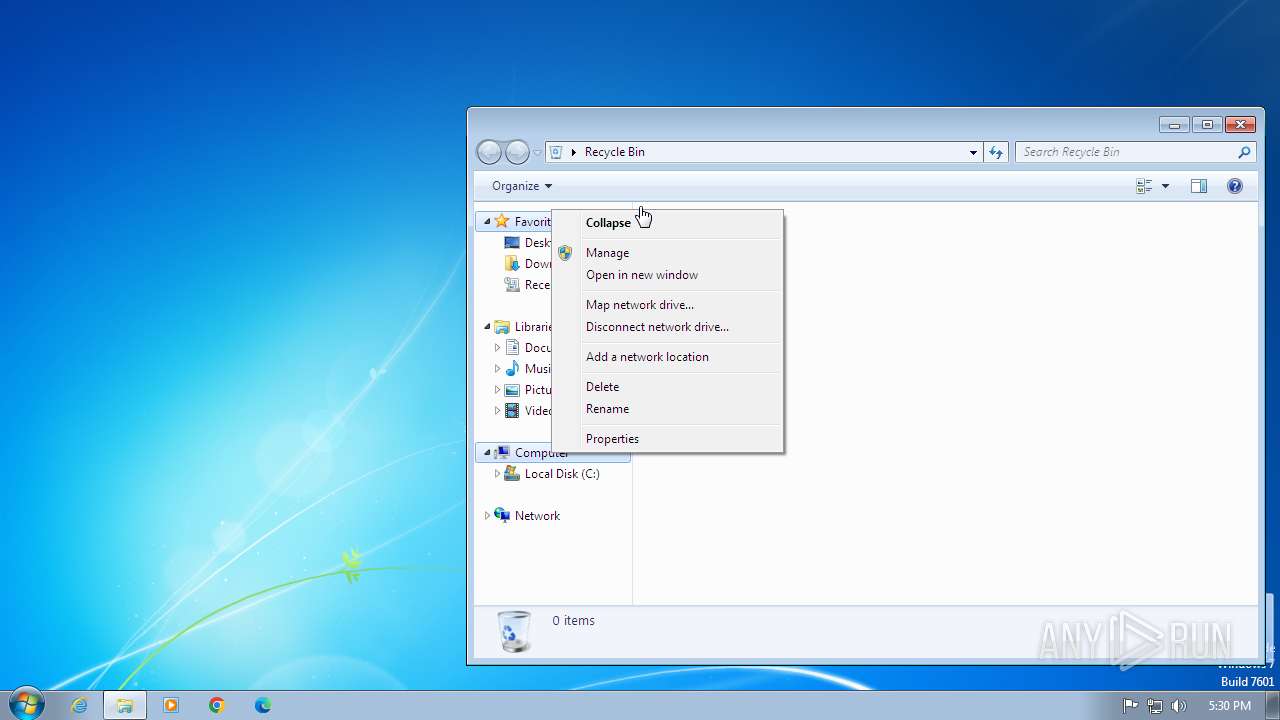1280x720 pixels.
Task: Click the Desktop icon under Favorites
Action: (512, 243)
